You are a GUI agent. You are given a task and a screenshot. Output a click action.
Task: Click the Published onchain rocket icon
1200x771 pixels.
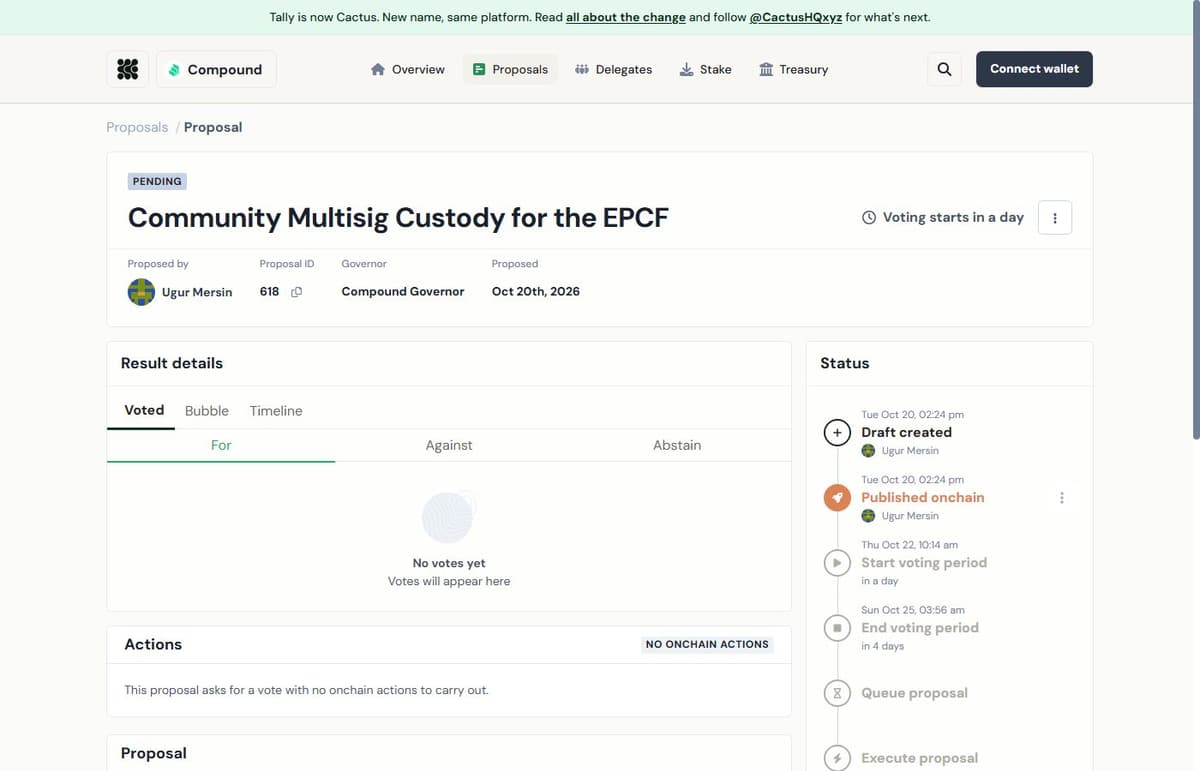(x=837, y=497)
